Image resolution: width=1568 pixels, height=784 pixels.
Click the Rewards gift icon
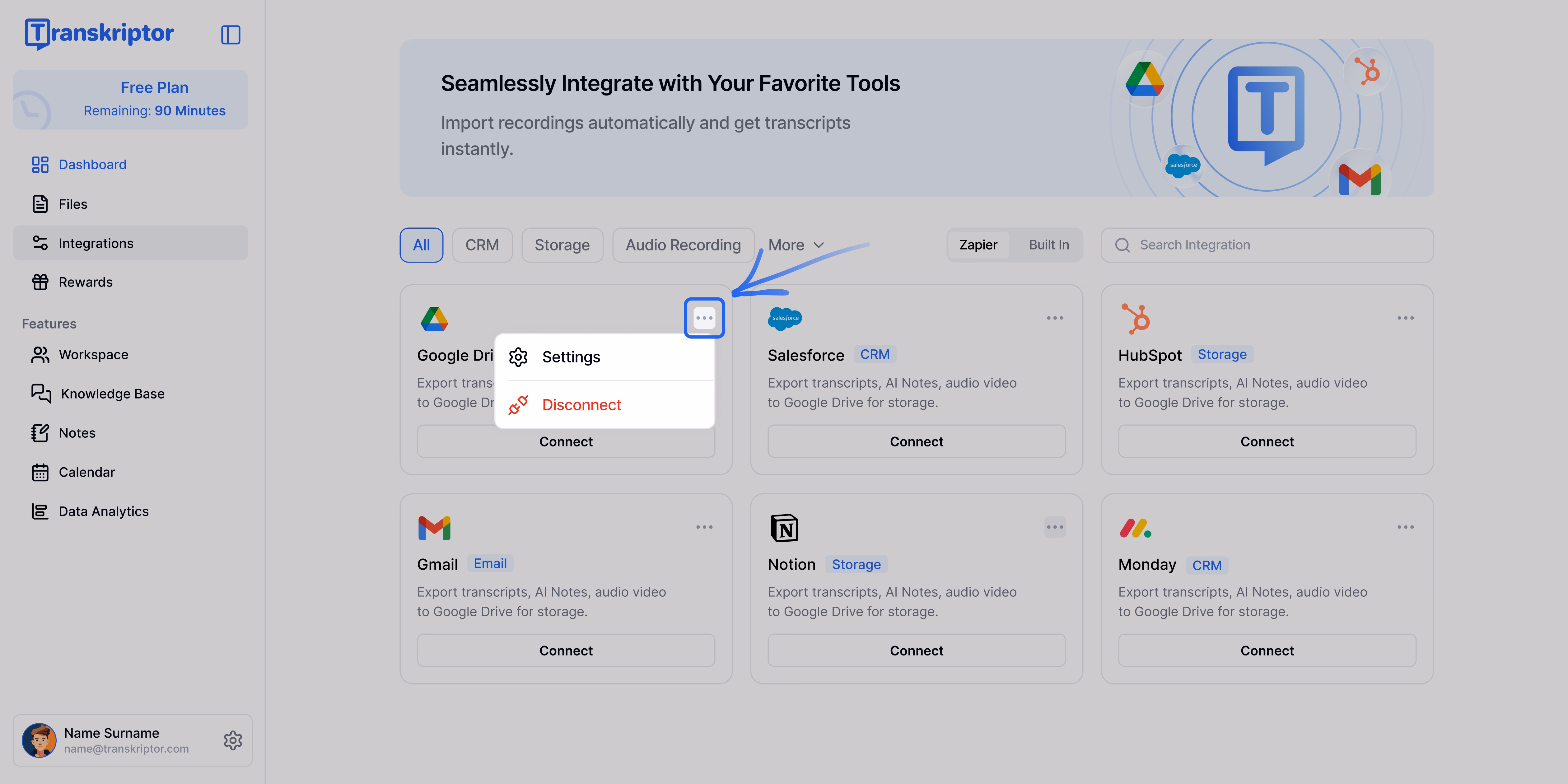(x=40, y=282)
